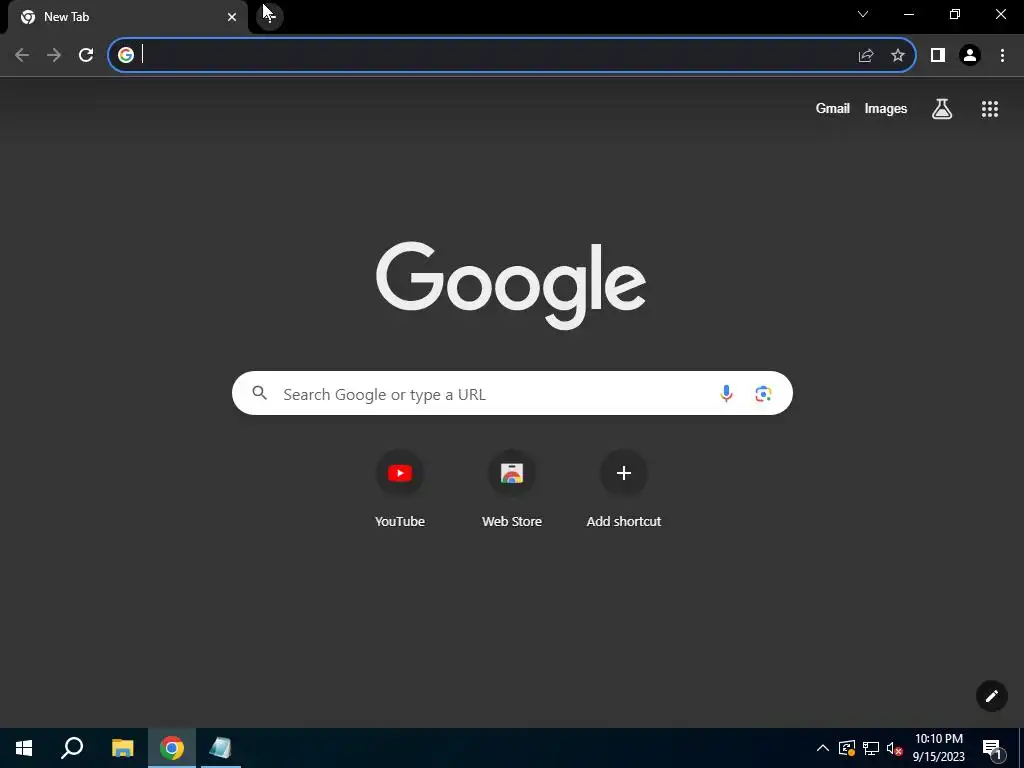Bookmark this tab with star icon

pos(898,55)
